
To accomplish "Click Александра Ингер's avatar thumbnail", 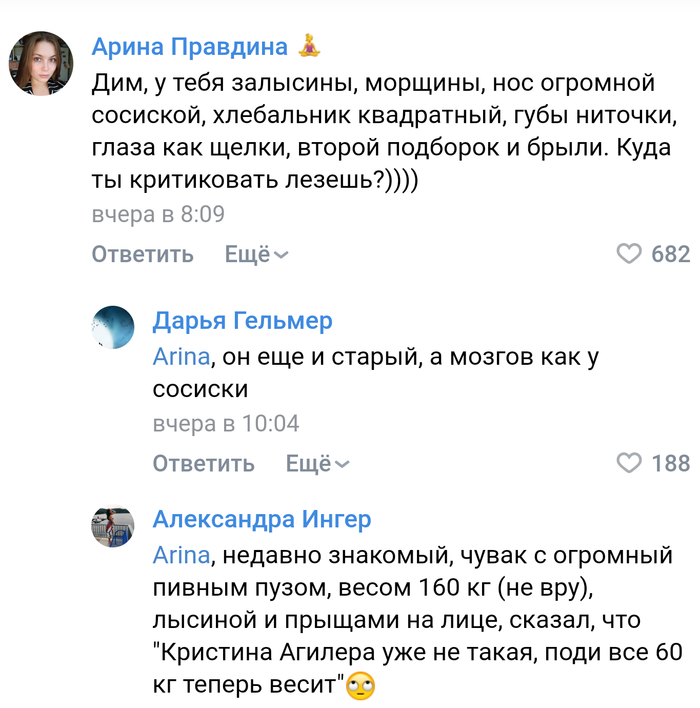I will 113,526.
